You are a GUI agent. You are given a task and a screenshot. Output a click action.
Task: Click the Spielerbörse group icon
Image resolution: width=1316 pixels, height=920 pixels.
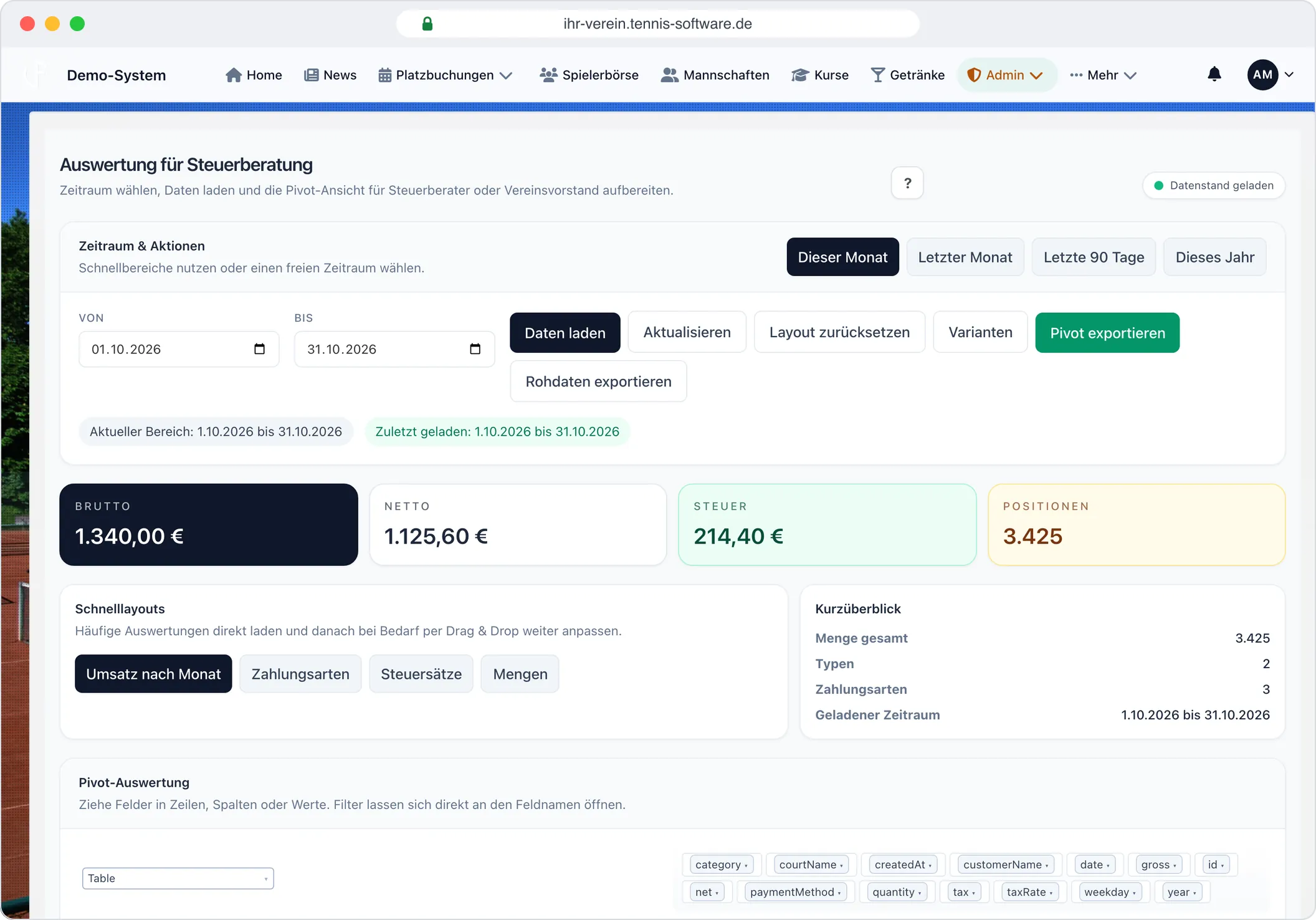click(x=548, y=75)
